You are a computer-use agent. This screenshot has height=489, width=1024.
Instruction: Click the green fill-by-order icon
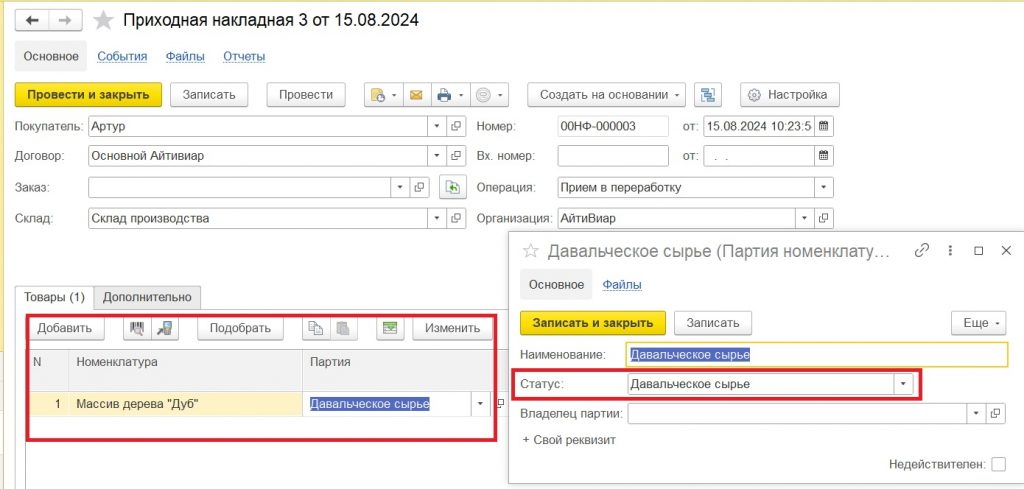pos(451,187)
